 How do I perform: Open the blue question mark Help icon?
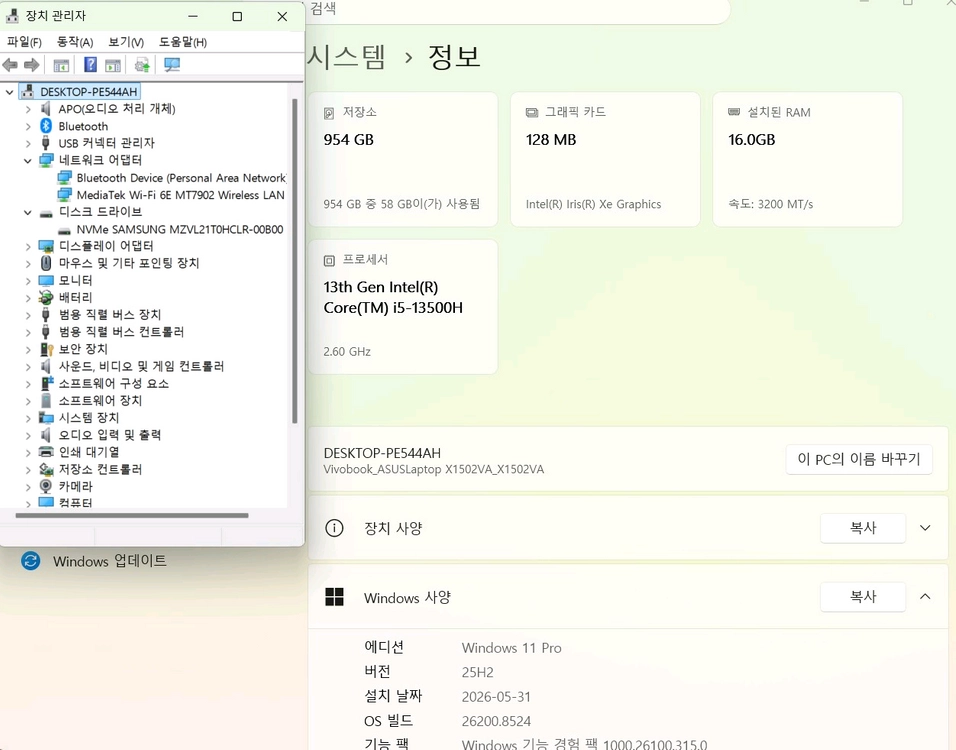(x=90, y=65)
